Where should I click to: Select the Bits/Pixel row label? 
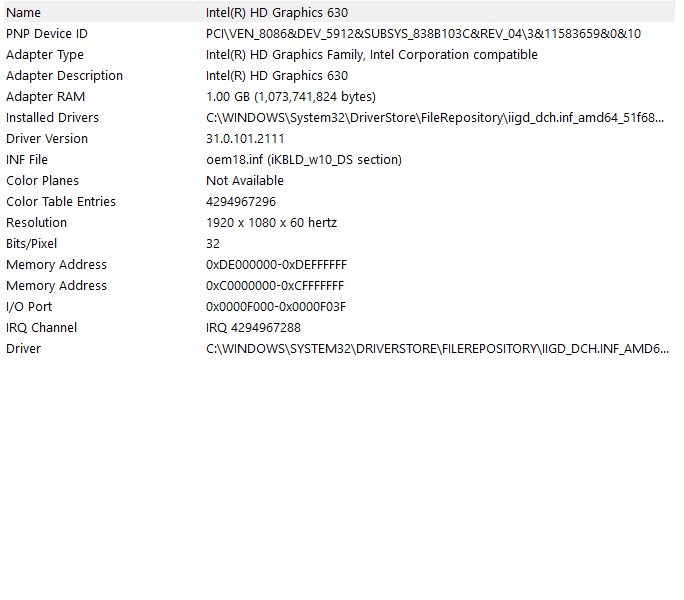click(31, 243)
